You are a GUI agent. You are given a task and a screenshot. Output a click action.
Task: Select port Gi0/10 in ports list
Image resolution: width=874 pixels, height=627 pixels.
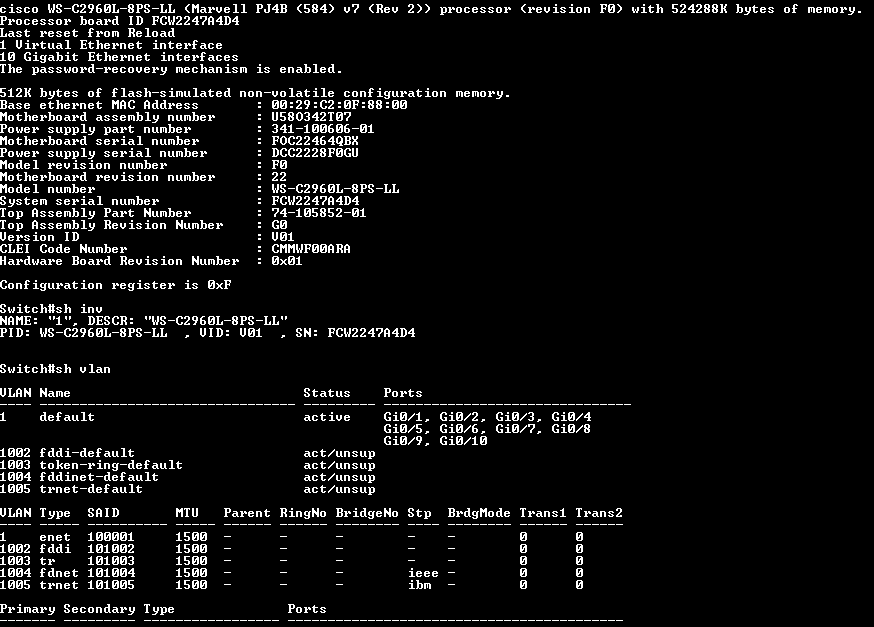(464, 441)
